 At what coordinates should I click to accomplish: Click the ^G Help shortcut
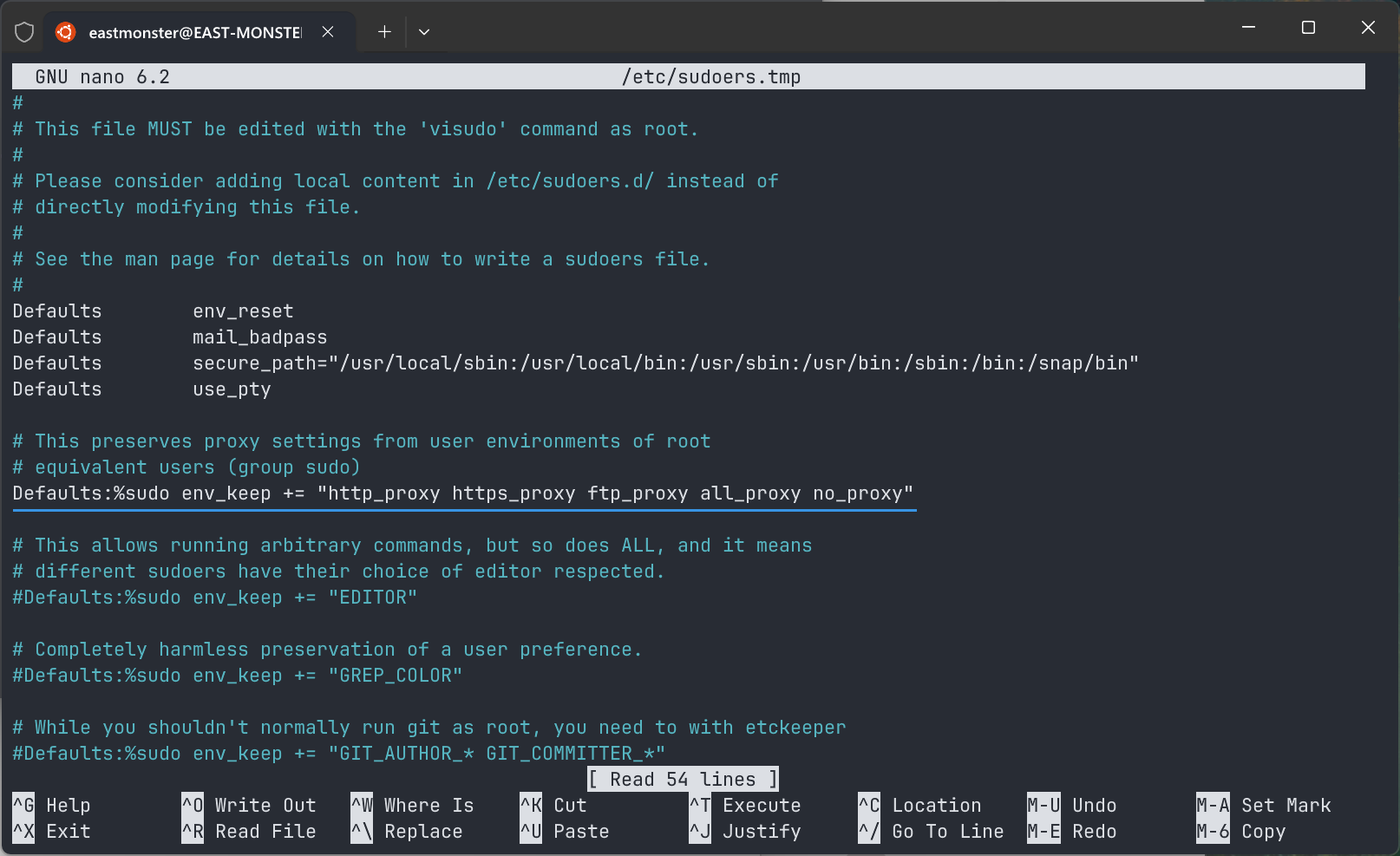pos(52,806)
